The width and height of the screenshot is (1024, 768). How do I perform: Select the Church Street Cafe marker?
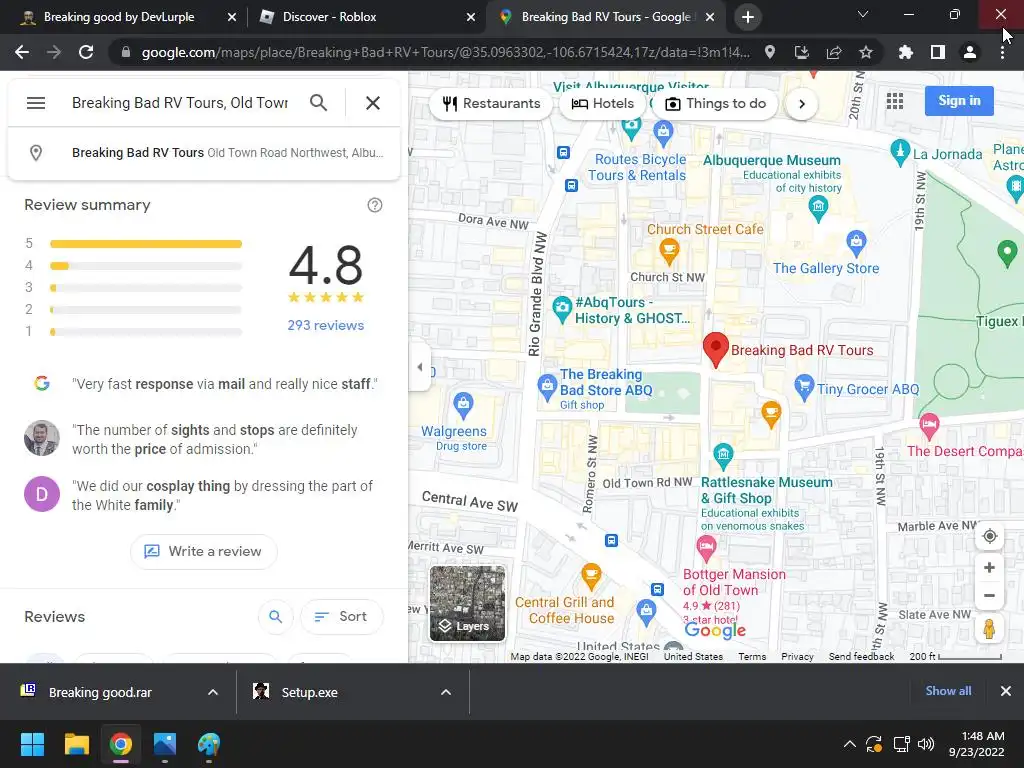(669, 252)
